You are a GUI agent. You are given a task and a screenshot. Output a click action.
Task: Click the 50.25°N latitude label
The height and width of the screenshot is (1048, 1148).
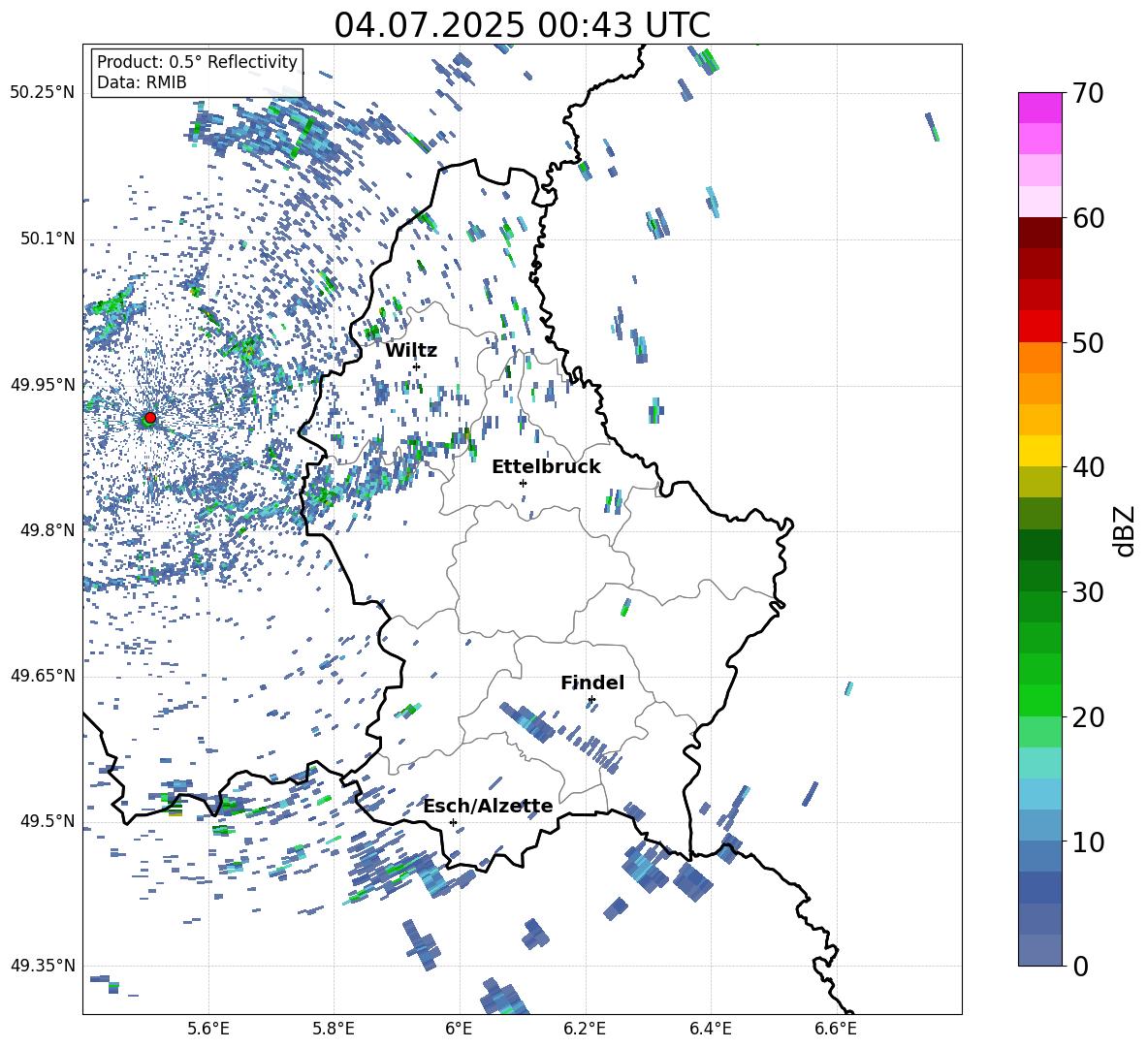[43, 93]
